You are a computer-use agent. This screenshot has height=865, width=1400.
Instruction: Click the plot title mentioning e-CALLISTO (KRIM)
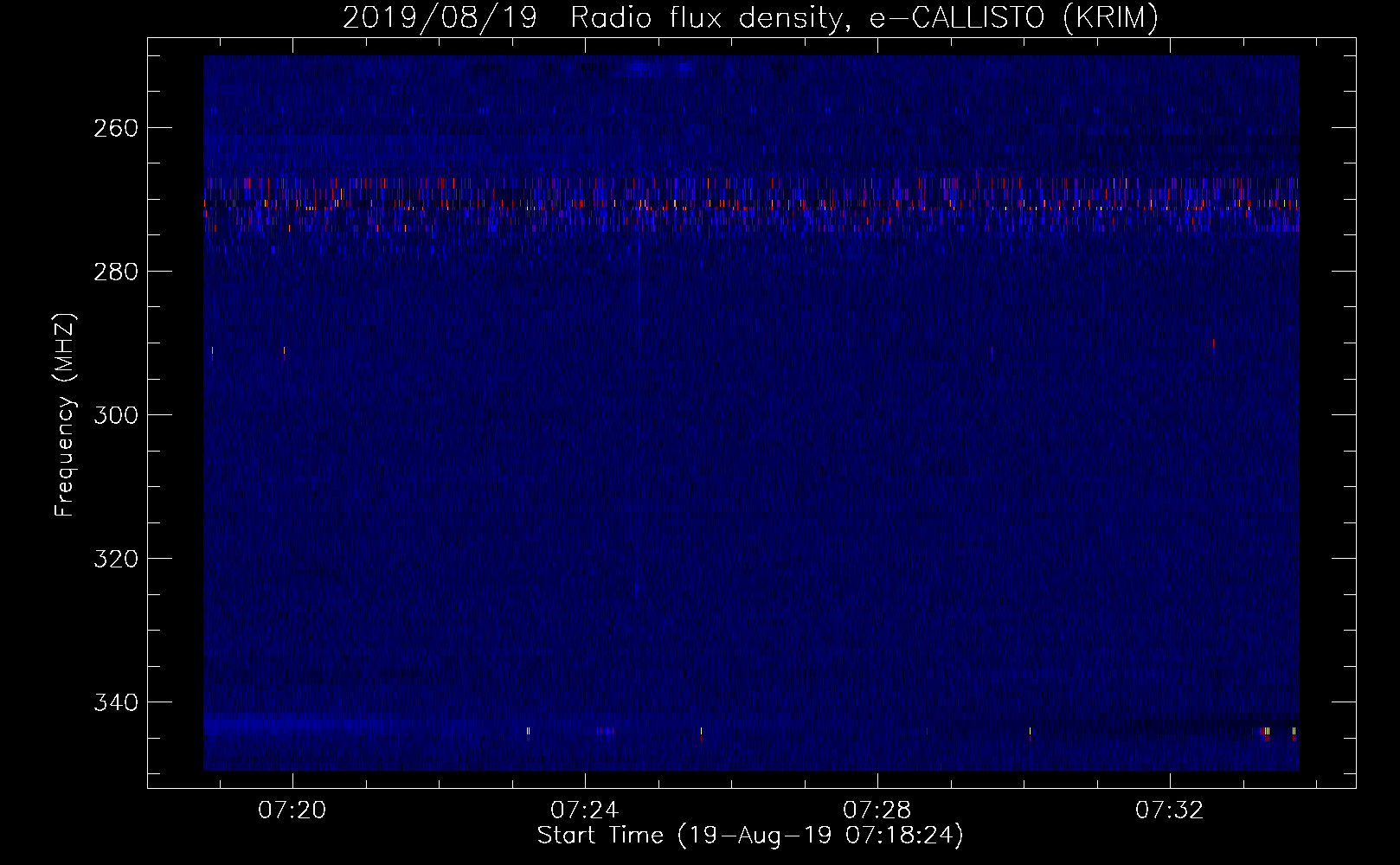(x=750, y=18)
